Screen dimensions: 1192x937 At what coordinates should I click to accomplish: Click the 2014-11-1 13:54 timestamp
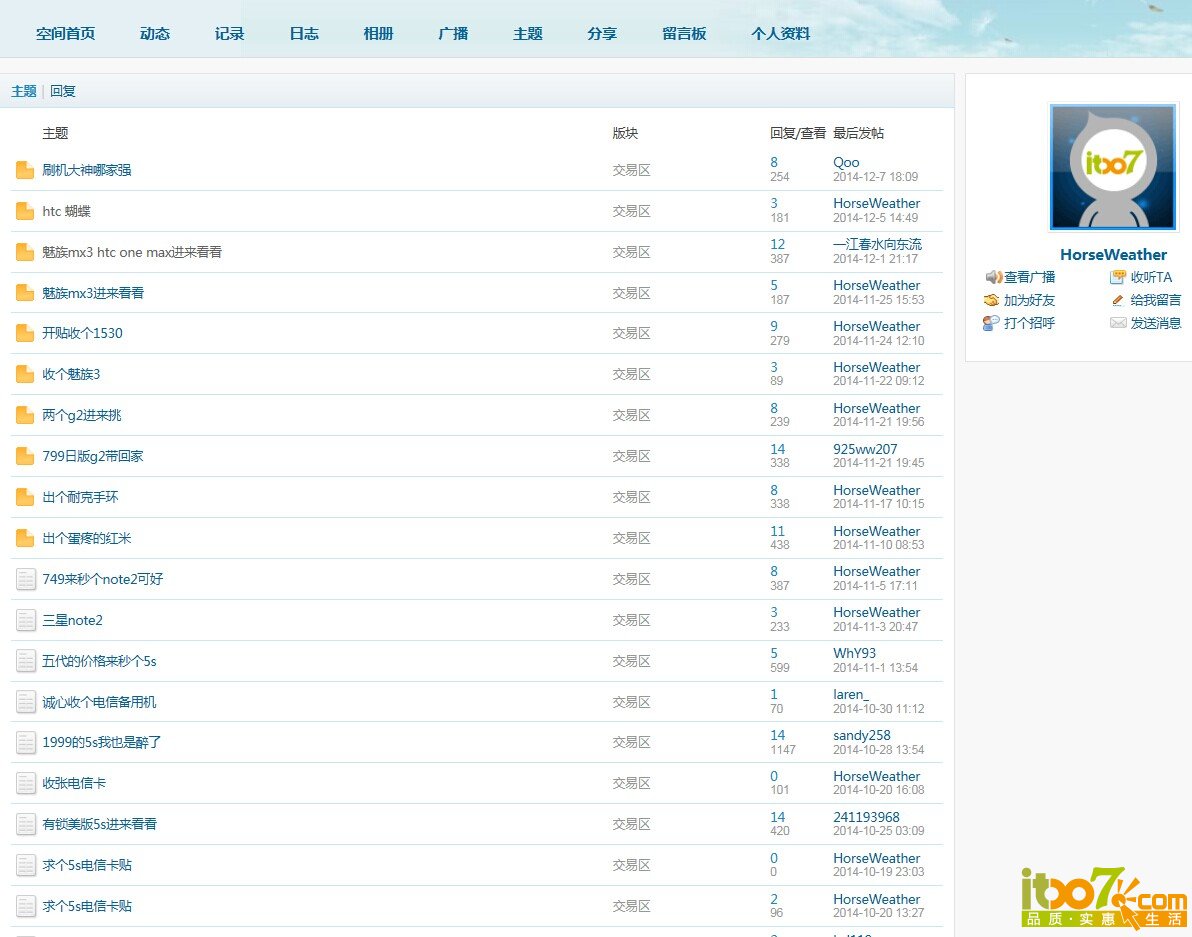[x=876, y=668]
